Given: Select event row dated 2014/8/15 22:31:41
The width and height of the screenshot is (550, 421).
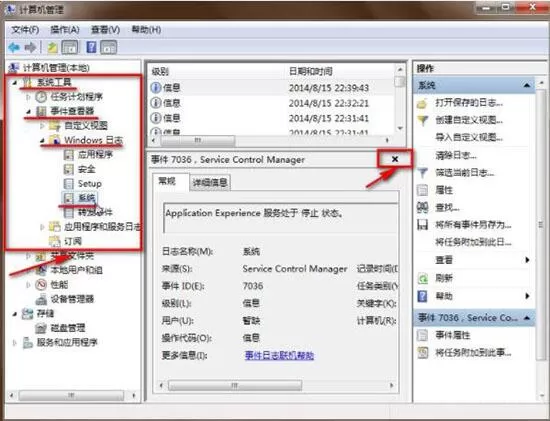Looking at the screenshot, I should (272, 118).
